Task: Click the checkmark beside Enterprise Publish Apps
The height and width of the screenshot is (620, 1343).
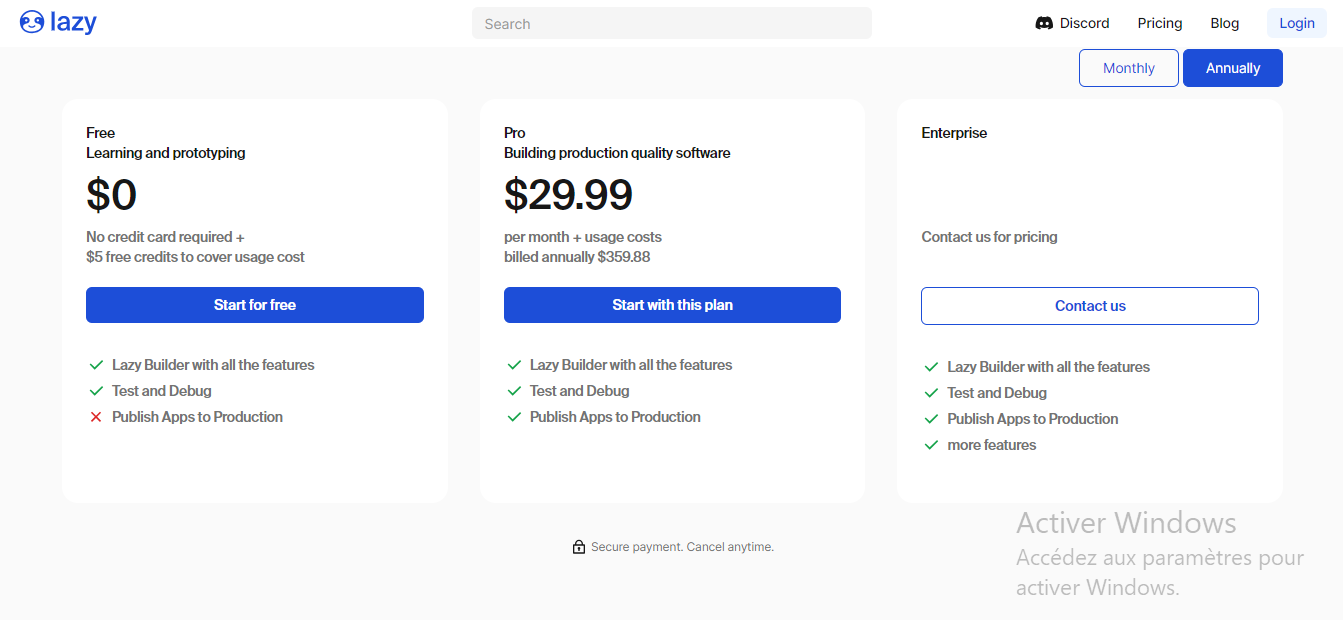Action: 931,419
